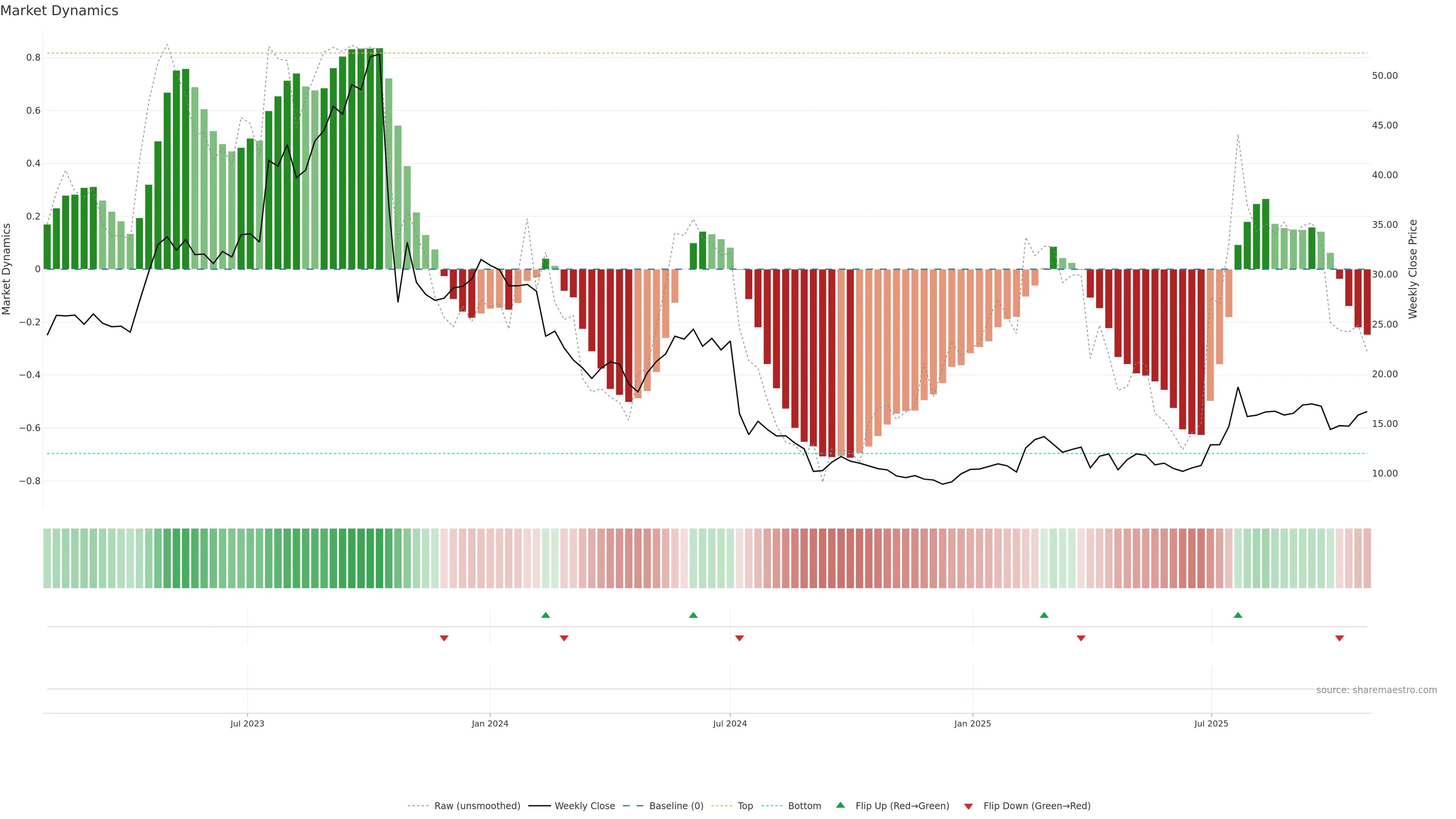Click the green flip-up marker after Jan 2025
The height and width of the screenshot is (819, 1456).
[x=1044, y=615]
